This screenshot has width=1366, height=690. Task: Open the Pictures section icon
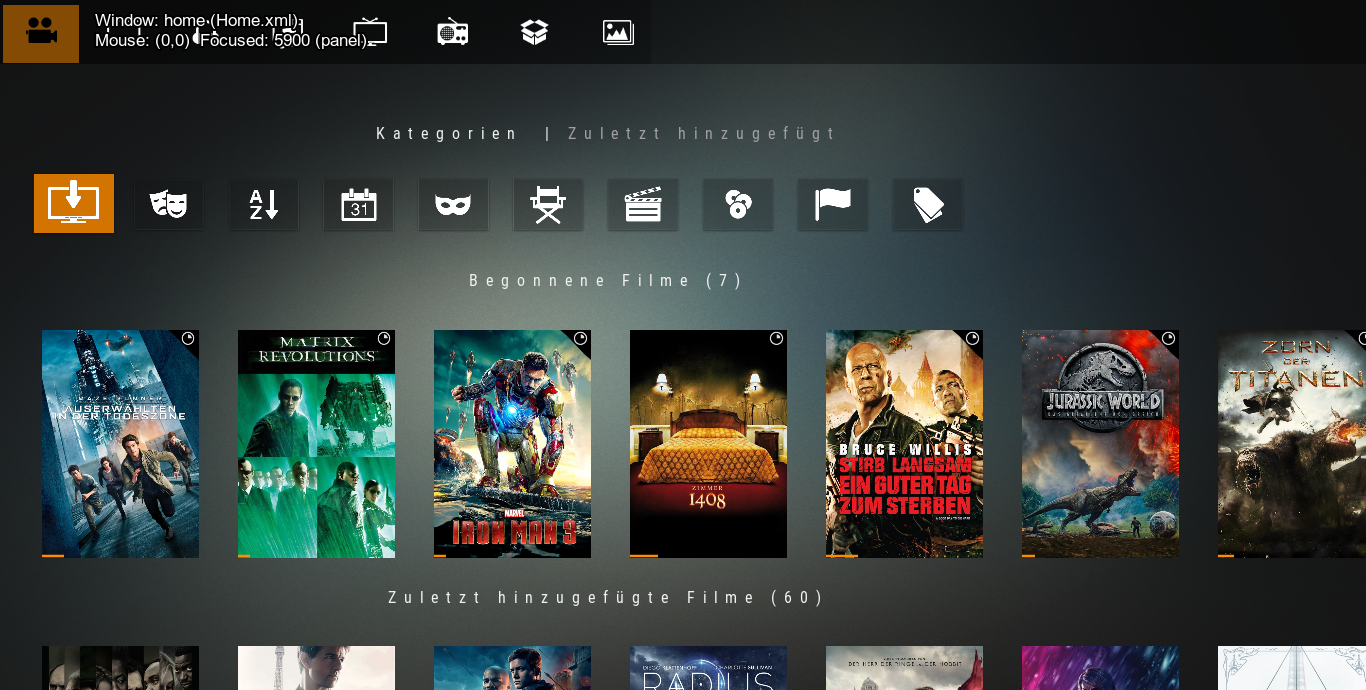point(618,33)
